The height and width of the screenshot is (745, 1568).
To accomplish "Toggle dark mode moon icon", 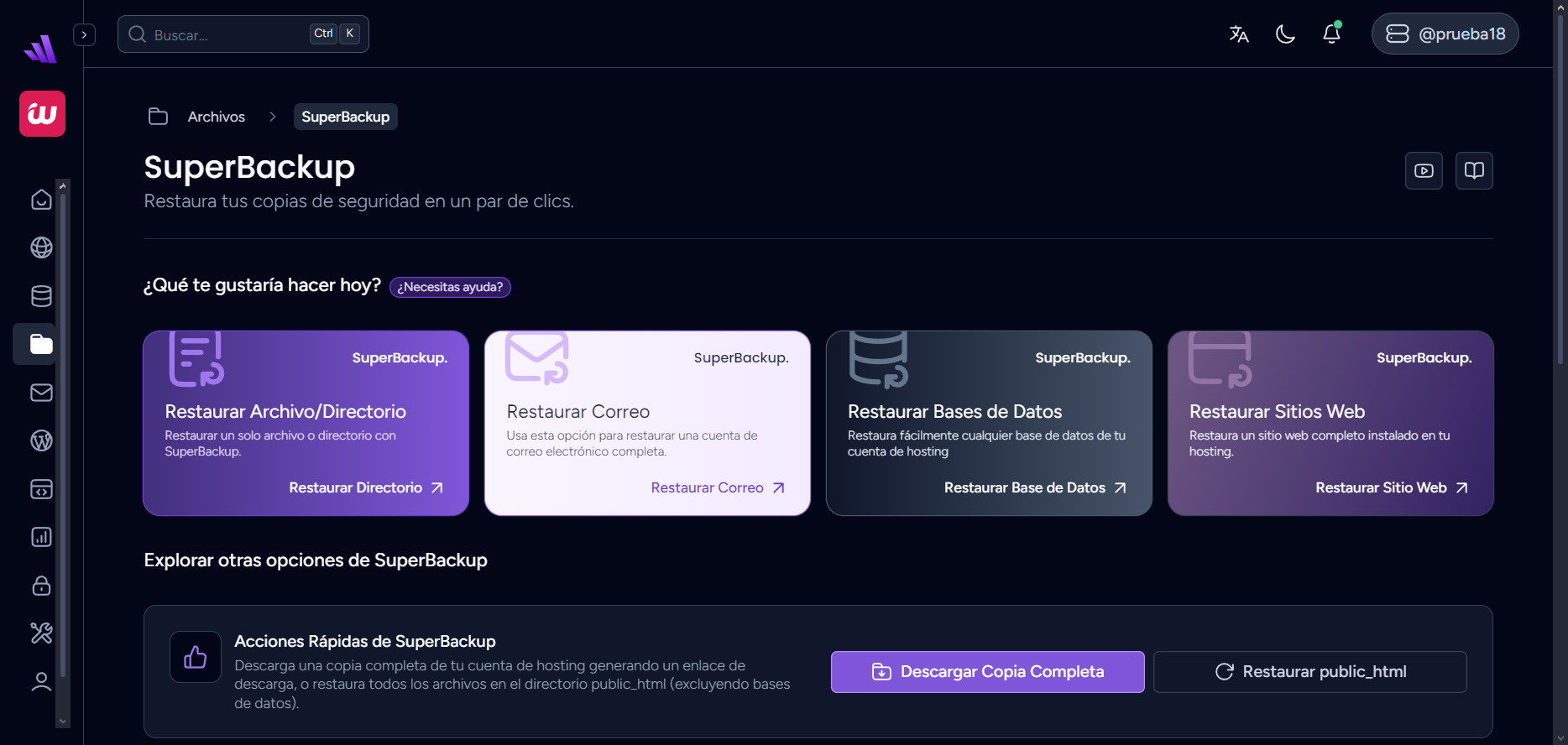I will 1285,34.
